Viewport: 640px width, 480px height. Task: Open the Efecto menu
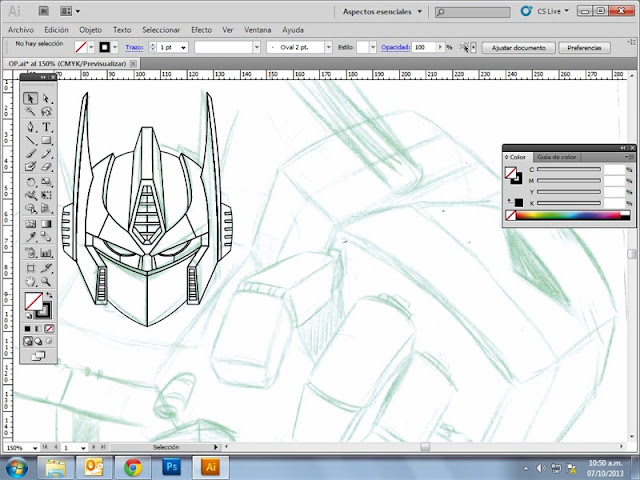[201, 30]
